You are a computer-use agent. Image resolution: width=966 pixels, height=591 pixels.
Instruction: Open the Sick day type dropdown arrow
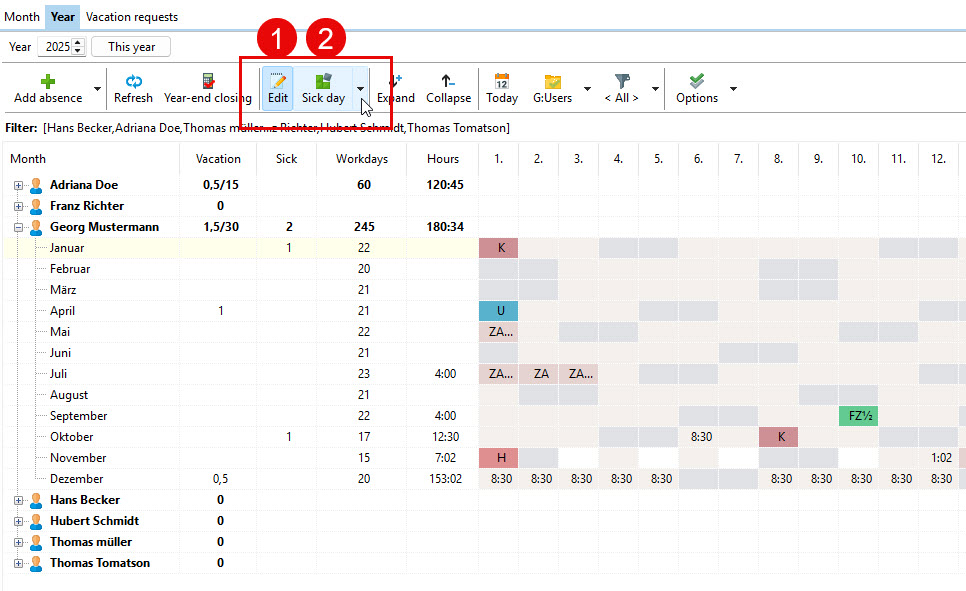click(361, 89)
